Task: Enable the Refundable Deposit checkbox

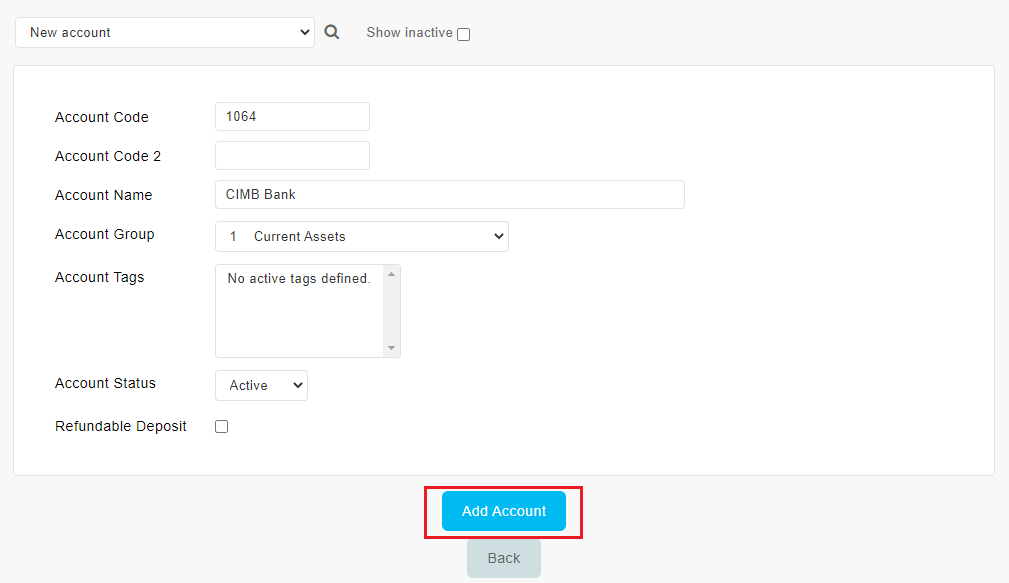Action: (221, 427)
